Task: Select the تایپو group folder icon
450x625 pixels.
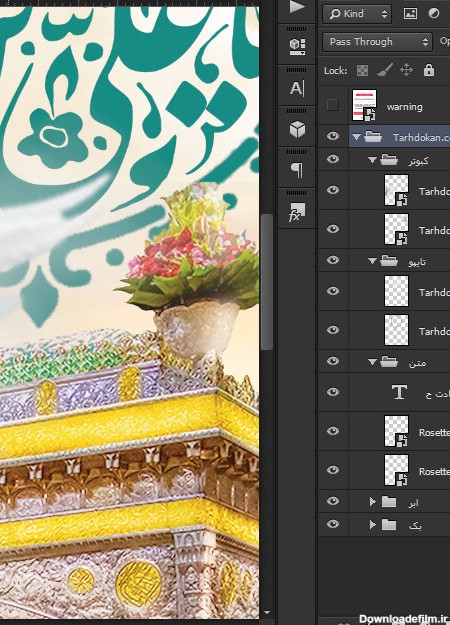Action: (389, 261)
